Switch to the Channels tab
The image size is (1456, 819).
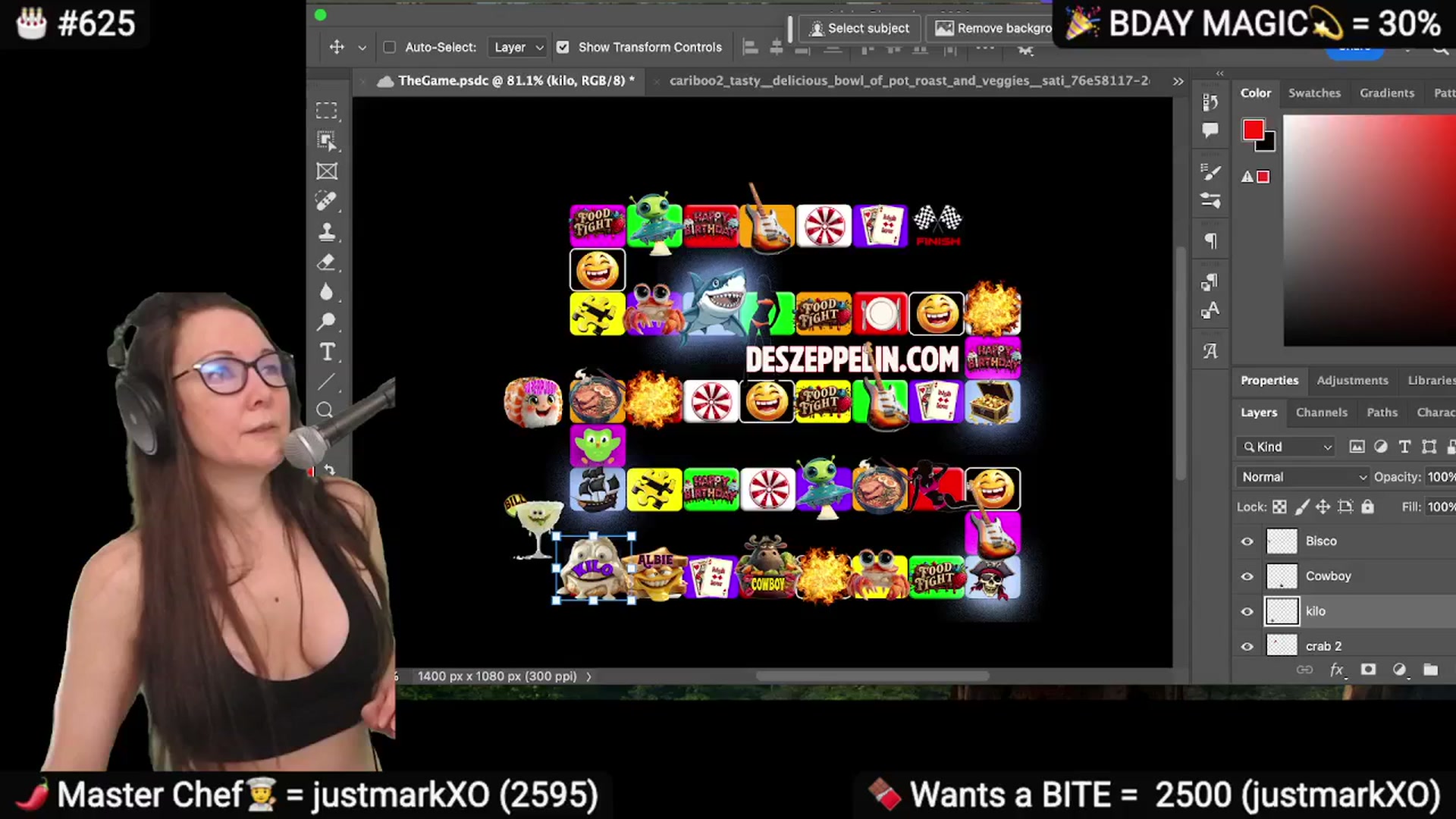point(1321,412)
